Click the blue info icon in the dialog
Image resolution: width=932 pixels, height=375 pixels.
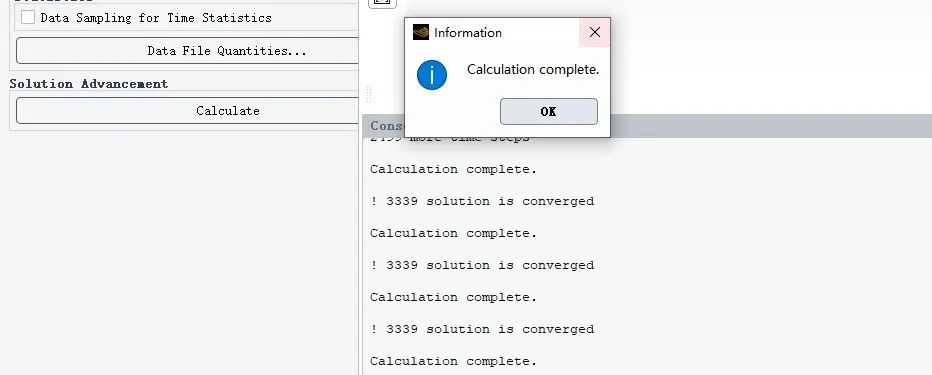[x=432, y=75]
